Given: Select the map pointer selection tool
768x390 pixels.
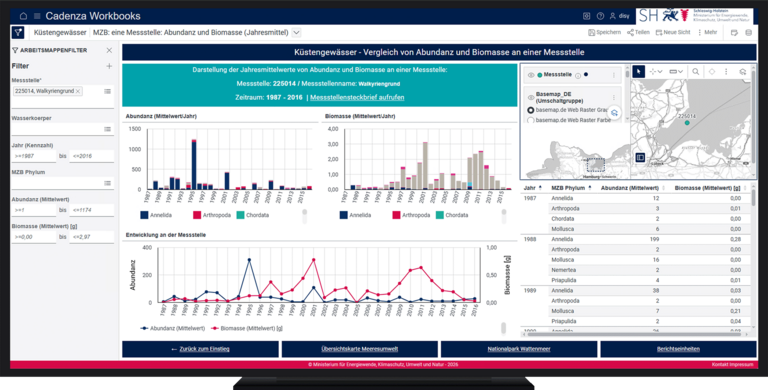Looking at the screenshot, I should [639, 72].
